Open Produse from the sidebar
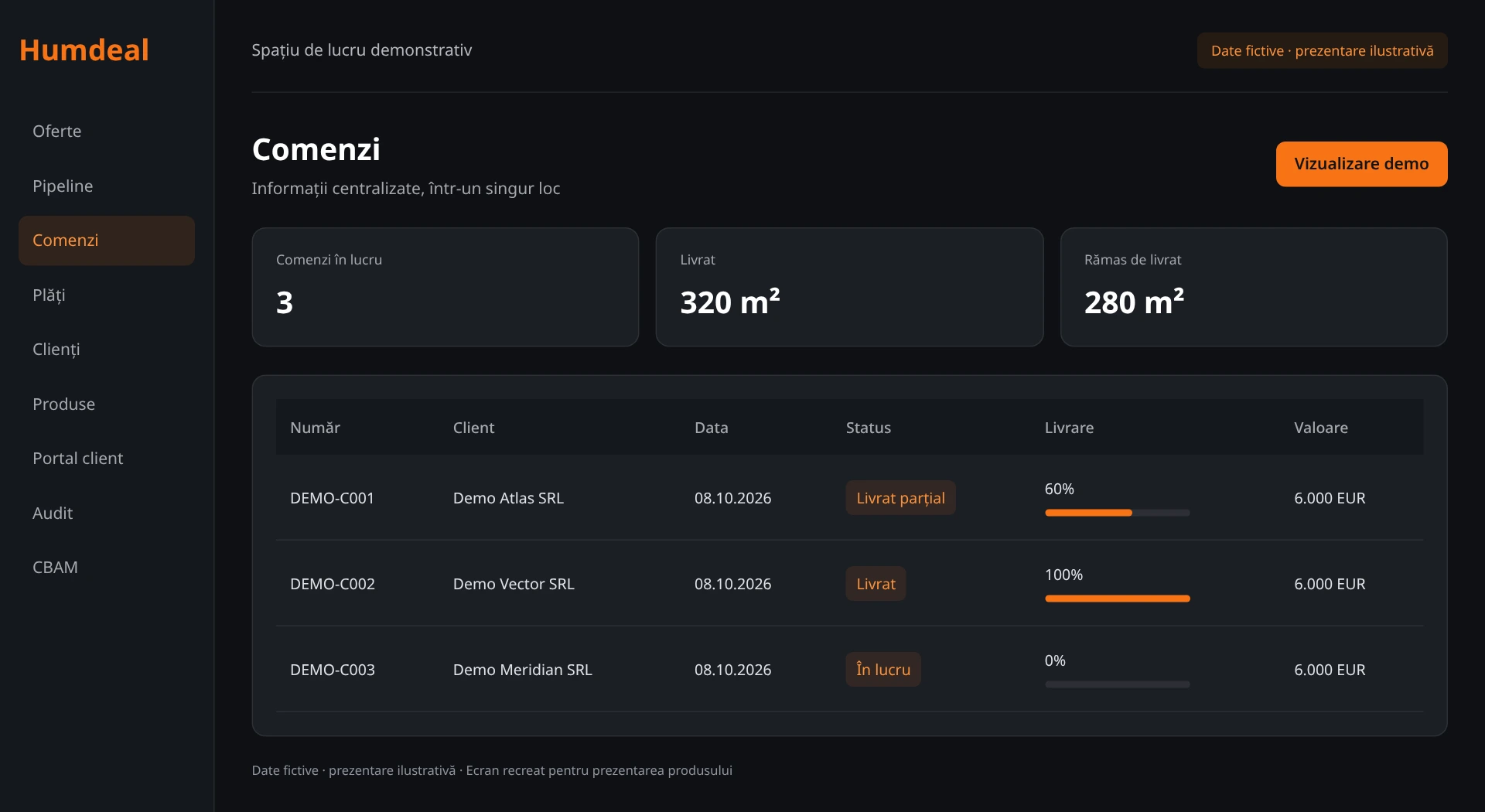This screenshot has height=812, width=1485. (107, 404)
